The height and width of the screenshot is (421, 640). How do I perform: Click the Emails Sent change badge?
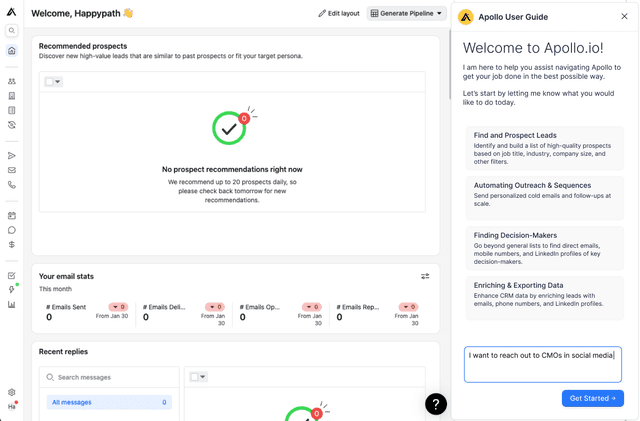118,307
